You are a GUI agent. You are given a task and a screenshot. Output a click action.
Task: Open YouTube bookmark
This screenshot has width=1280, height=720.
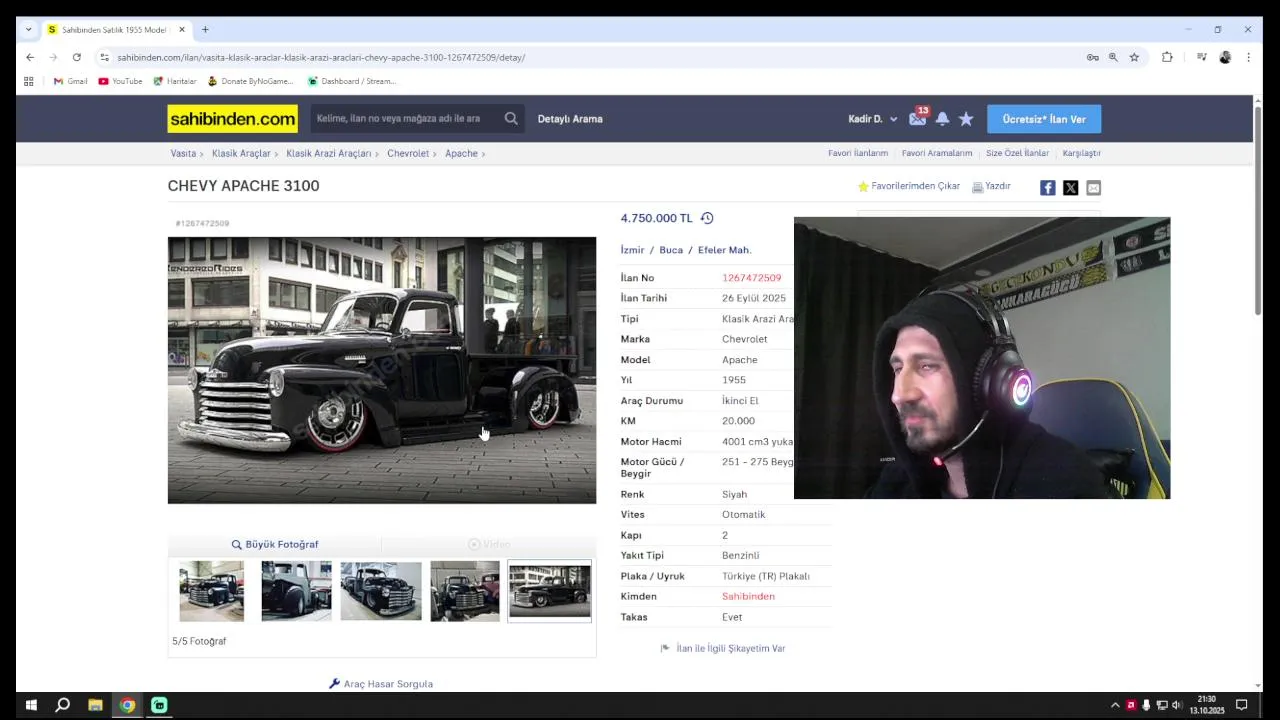pos(120,81)
